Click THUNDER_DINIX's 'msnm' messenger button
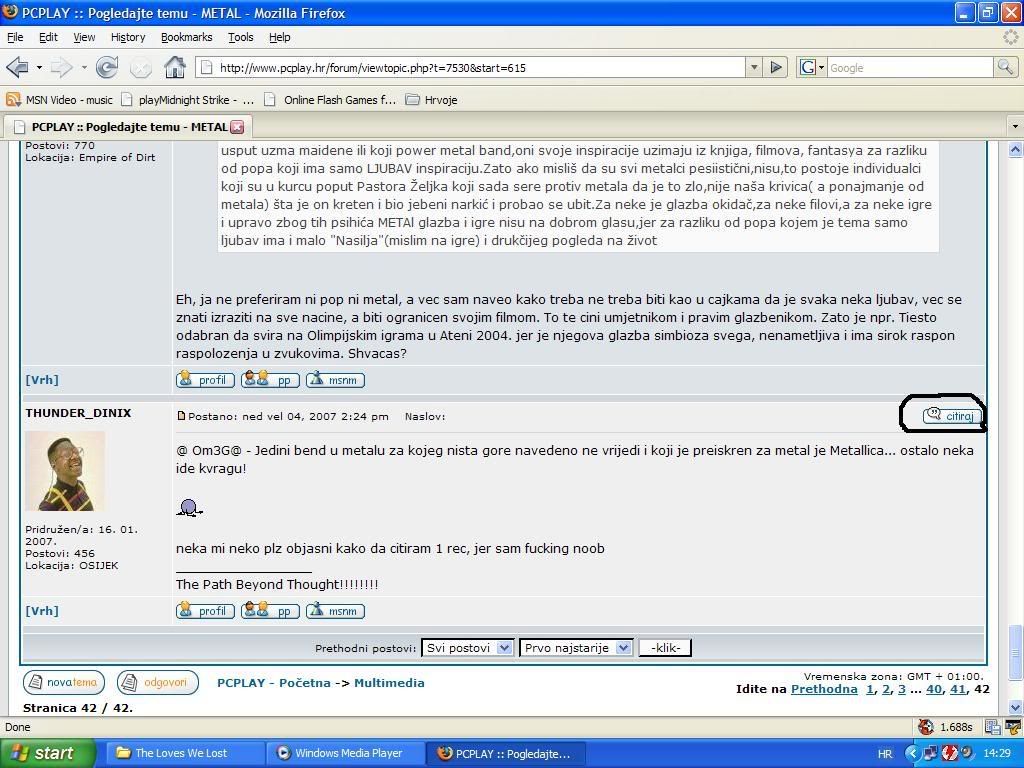 335,611
